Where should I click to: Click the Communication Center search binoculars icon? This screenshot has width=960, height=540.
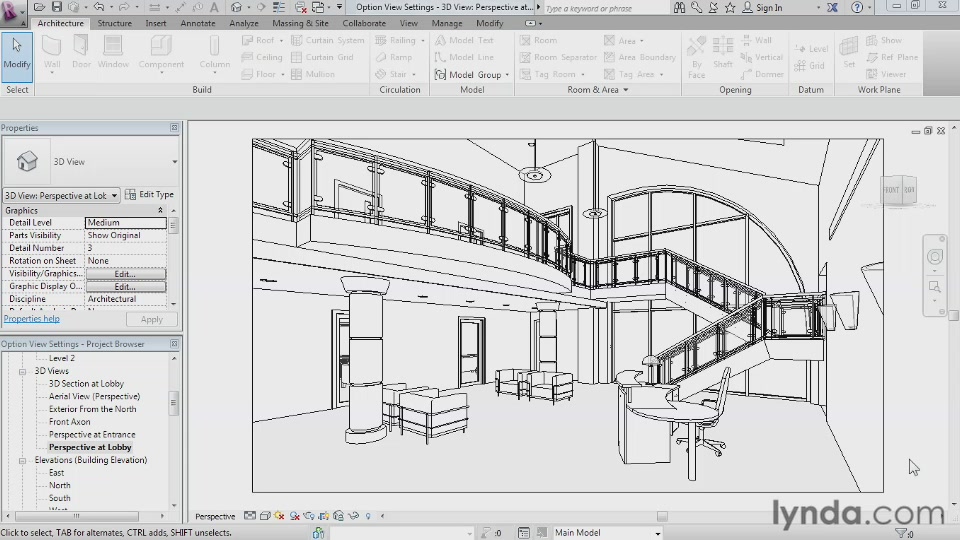pyautogui.click(x=680, y=7)
